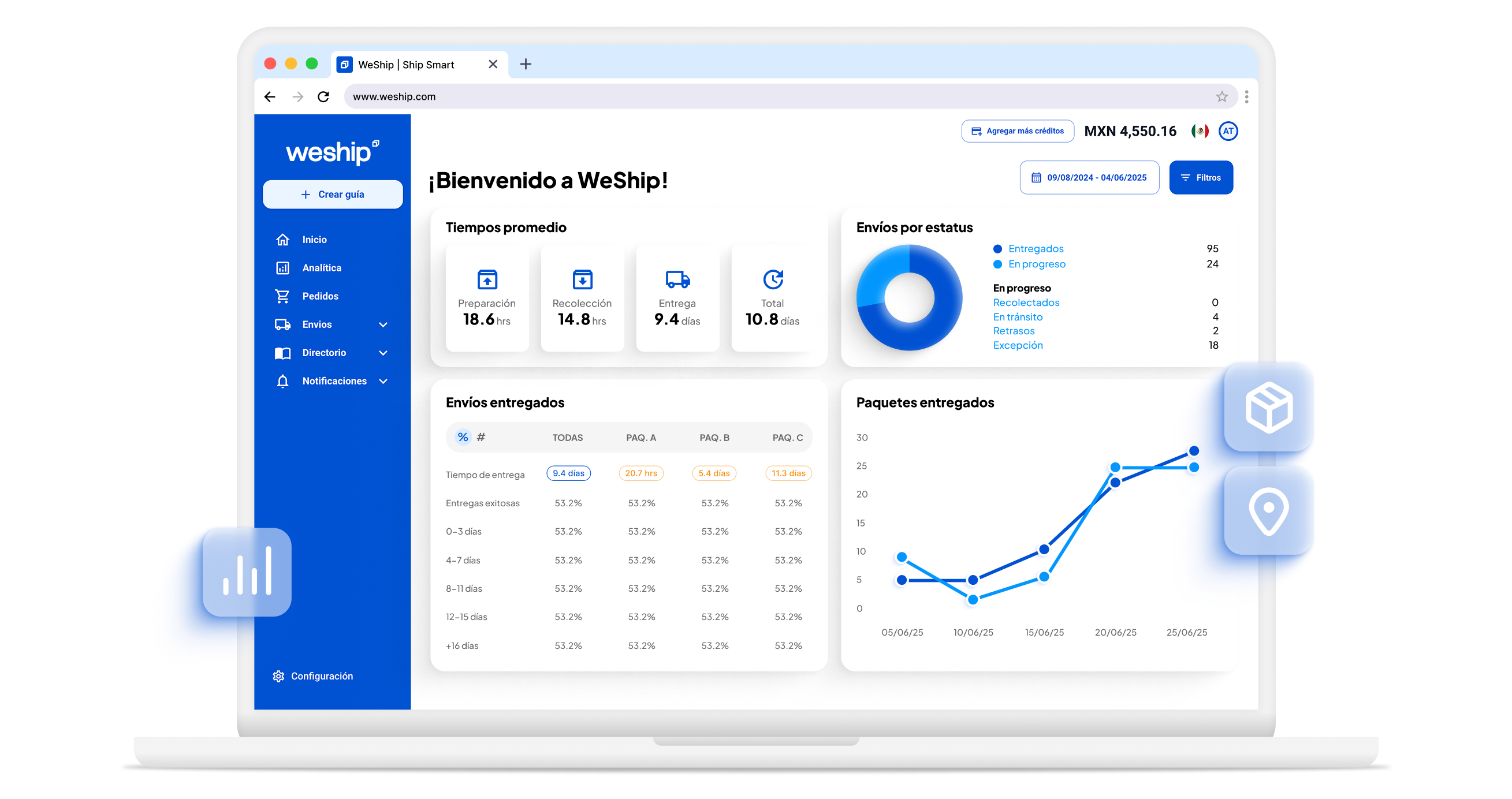Image resolution: width=1512 pixels, height=799 pixels.
Task: Open Pedidos in the sidebar
Action: coord(320,296)
